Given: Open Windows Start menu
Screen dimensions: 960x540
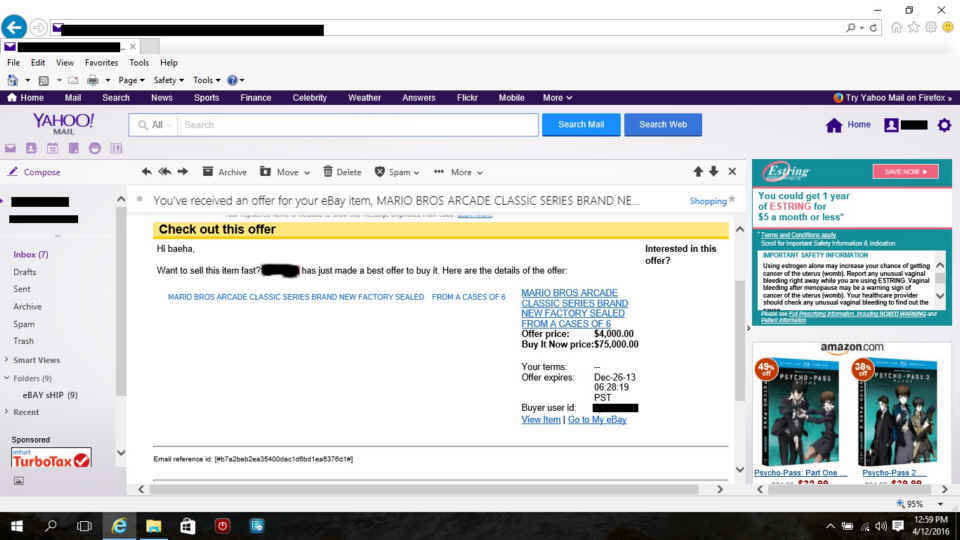Looking at the screenshot, I should 17,526.
